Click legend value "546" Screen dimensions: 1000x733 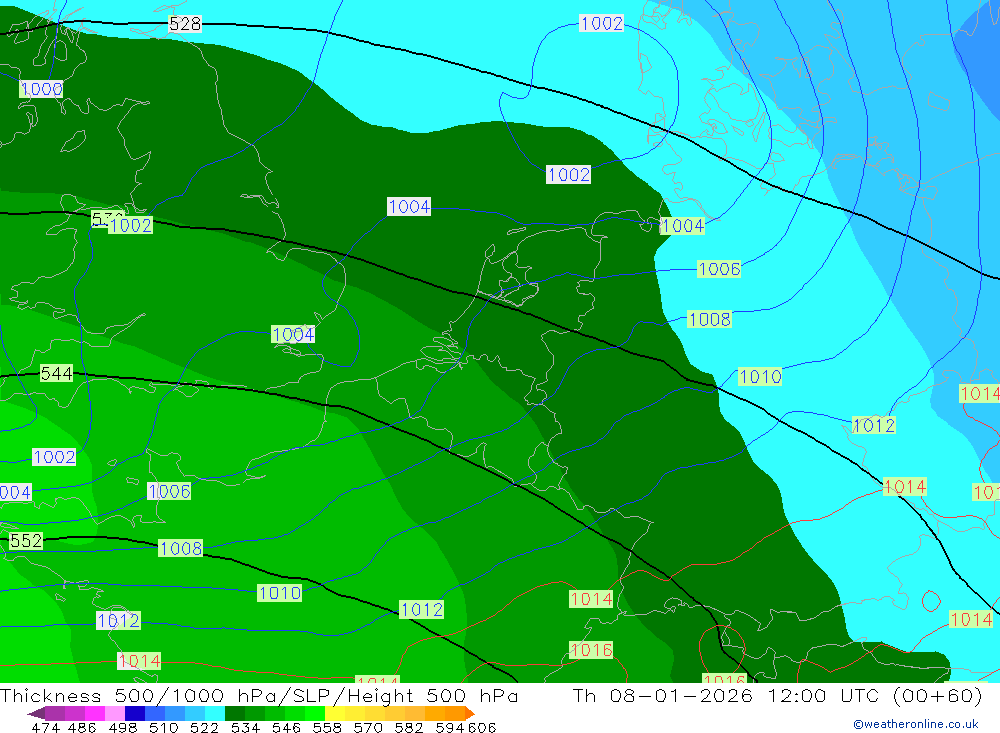point(286,728)
